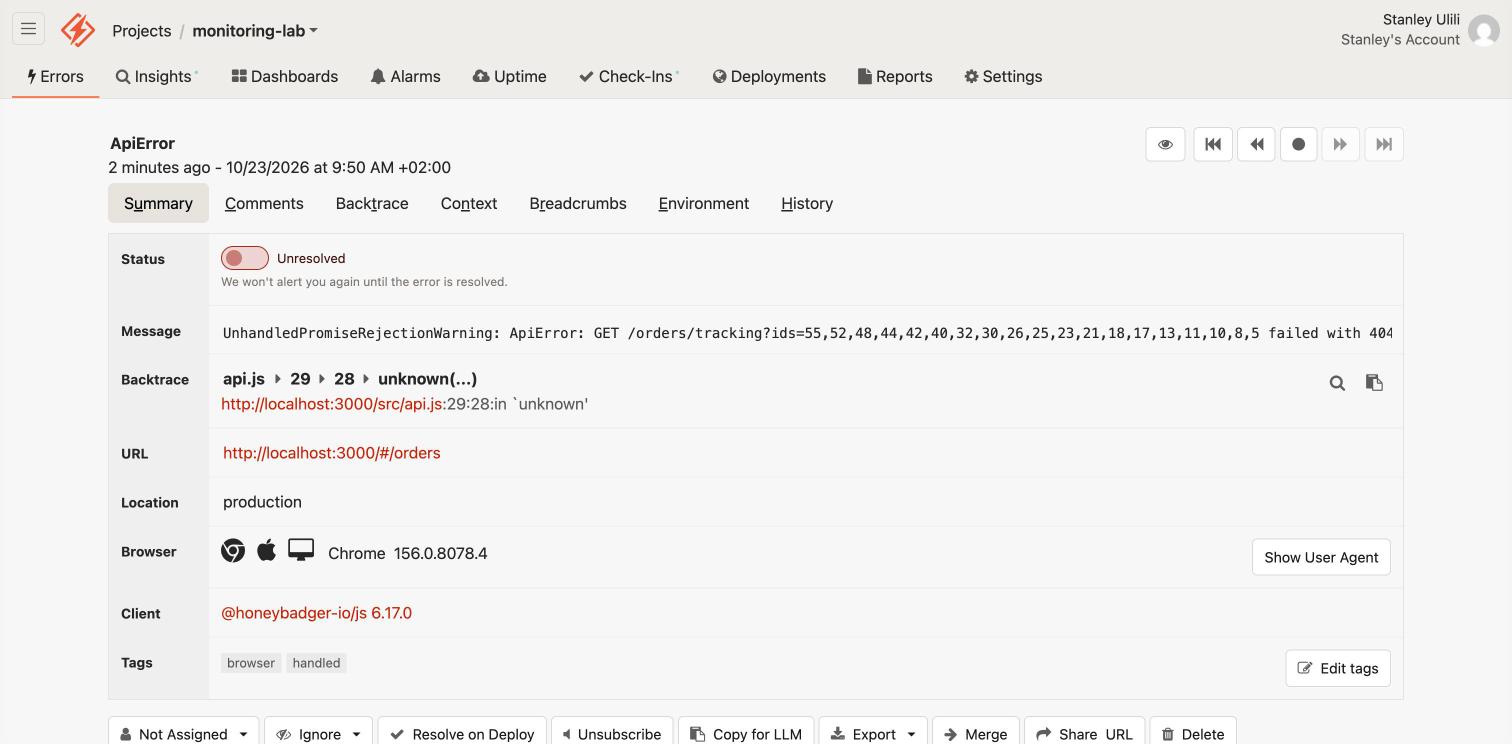The image size is (1512, 744).
Task: Switch to the Breadcrumbs tab
Action: click(578, 203)
